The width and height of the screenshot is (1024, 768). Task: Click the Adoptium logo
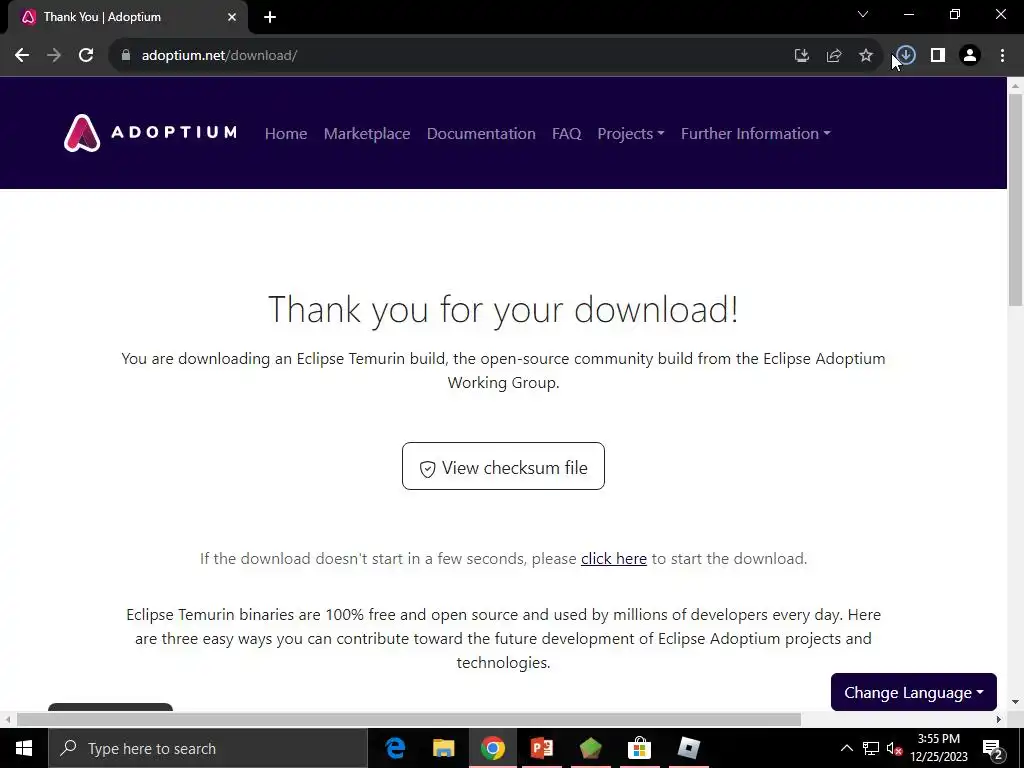point(150,133)
